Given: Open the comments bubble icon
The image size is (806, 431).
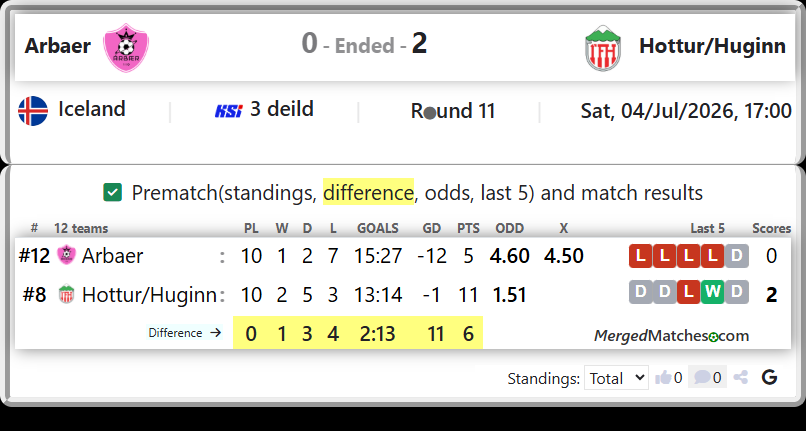Looking at the screenshot, I should tap(702, 378).
